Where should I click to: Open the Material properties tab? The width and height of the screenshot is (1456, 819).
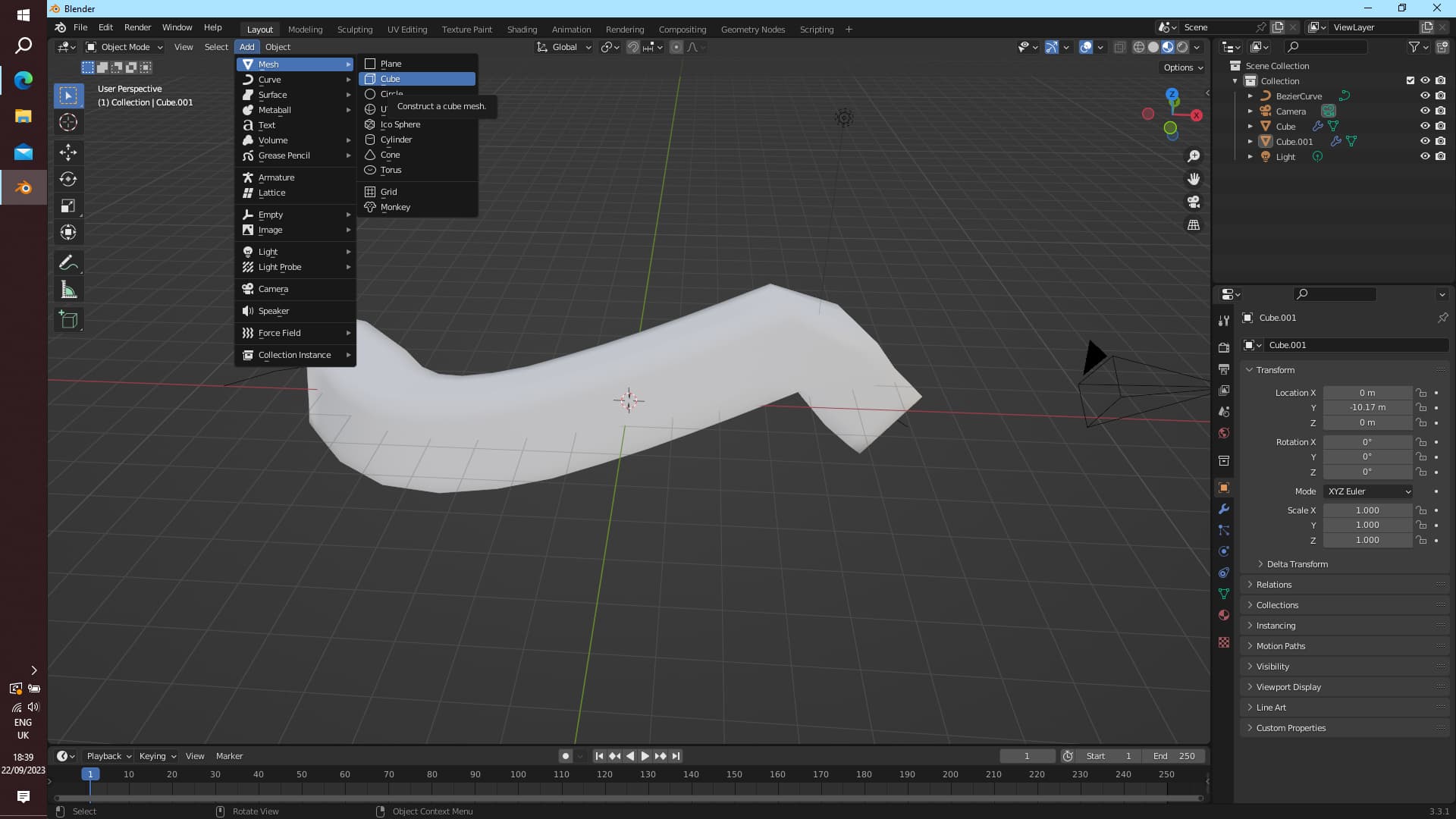tap(1223, 615)
